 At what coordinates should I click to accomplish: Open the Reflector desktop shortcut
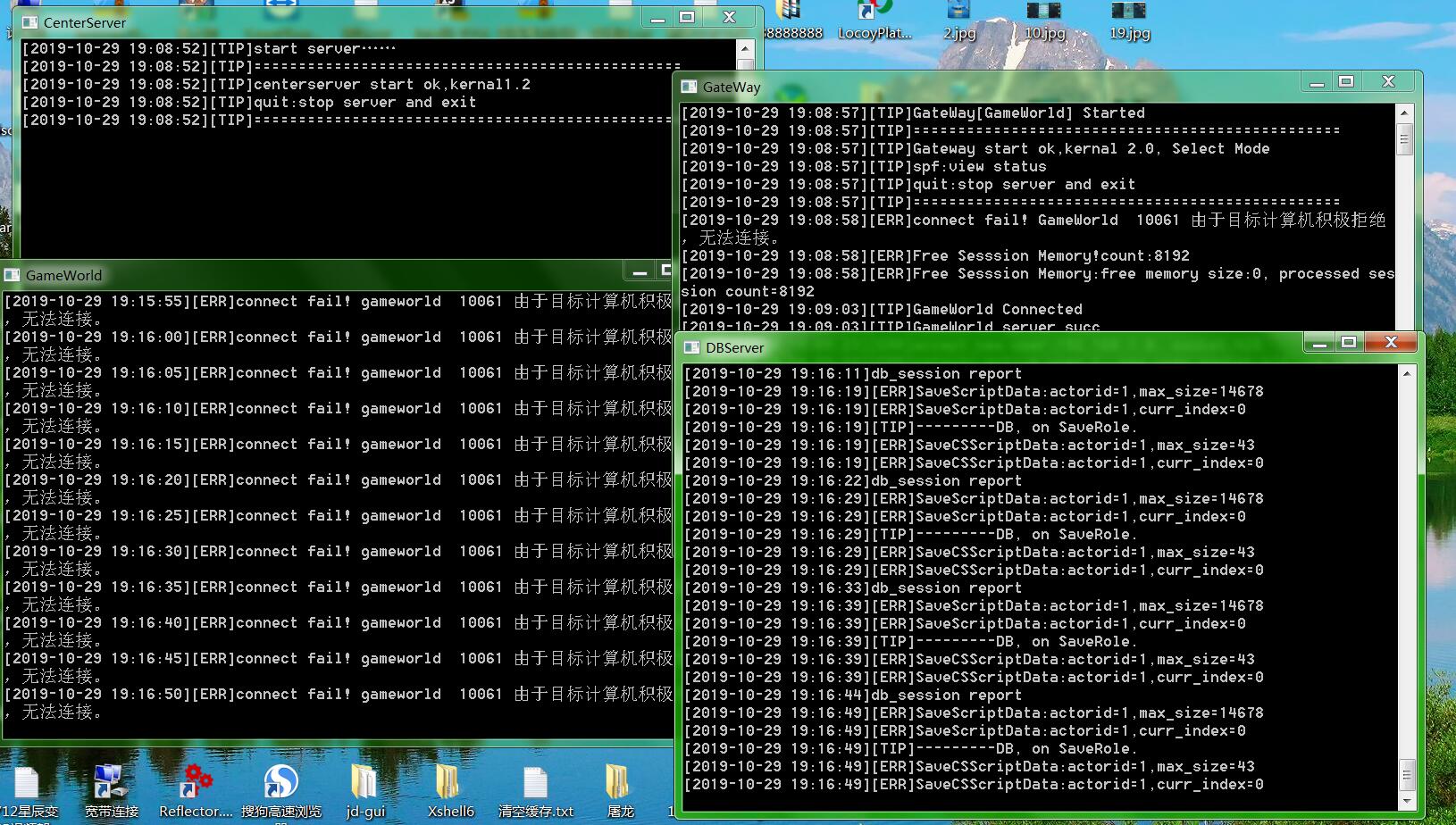click(x=195, y=784)
